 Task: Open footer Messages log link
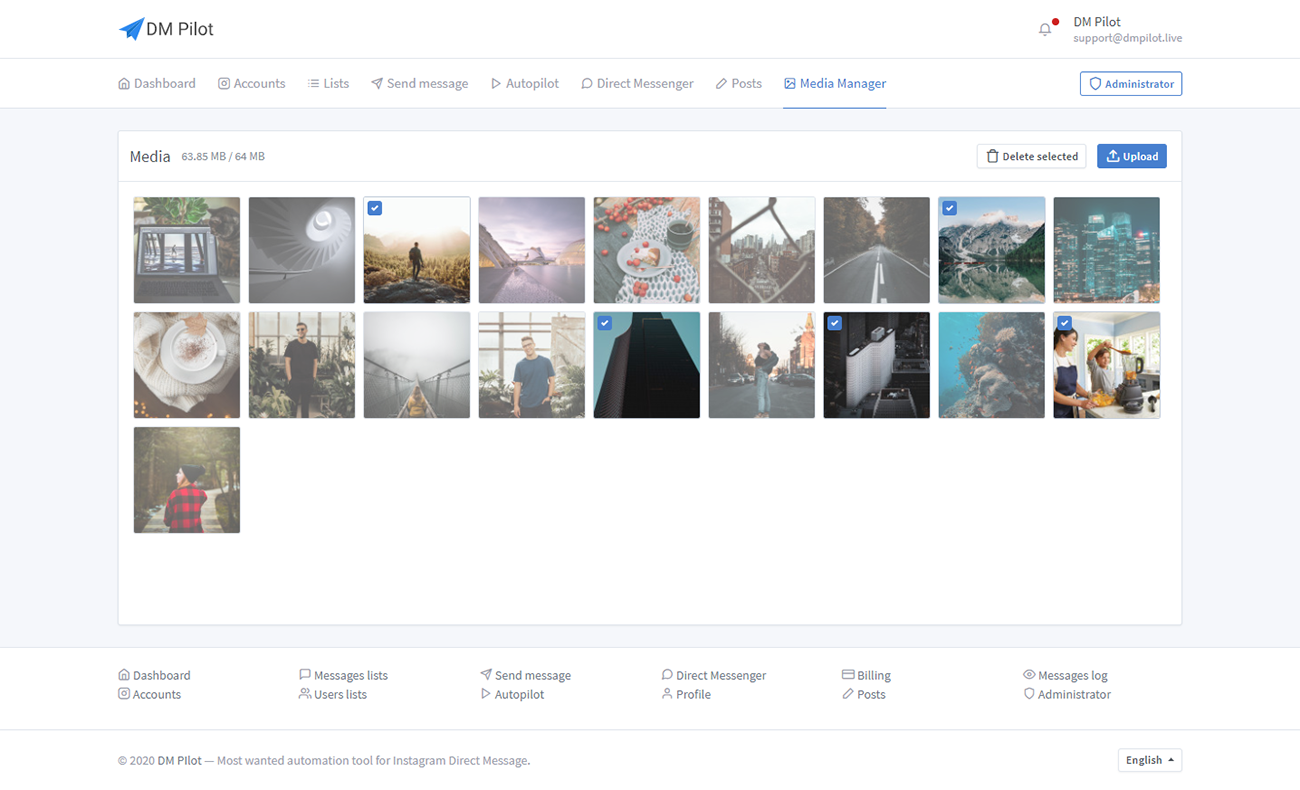click(1065, 675)
